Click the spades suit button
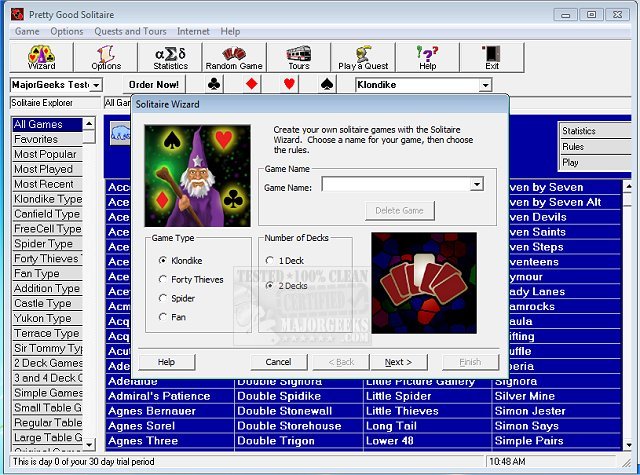The image size is (640, 475). point(327,84)
